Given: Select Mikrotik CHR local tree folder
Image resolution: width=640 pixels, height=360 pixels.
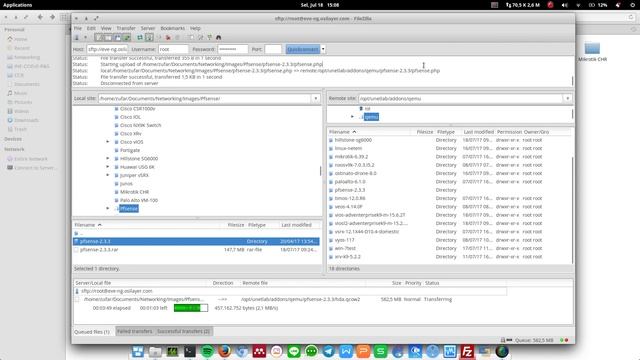Looking at the screenshot, I should click(134, 192).
